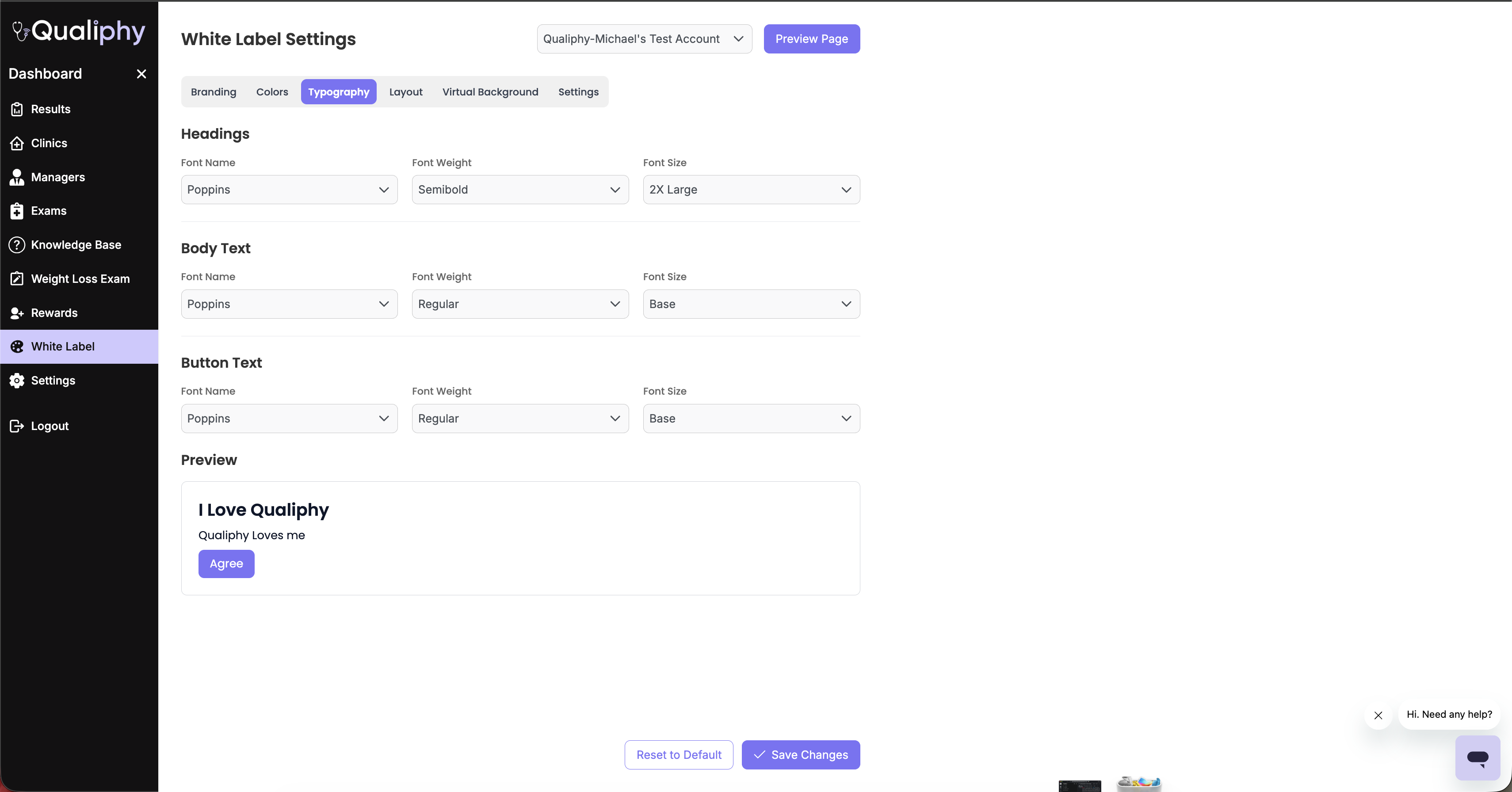The image size is (1512, 792).
Task: Click the sidebar Settings gear icon
Action: [17, 381]
